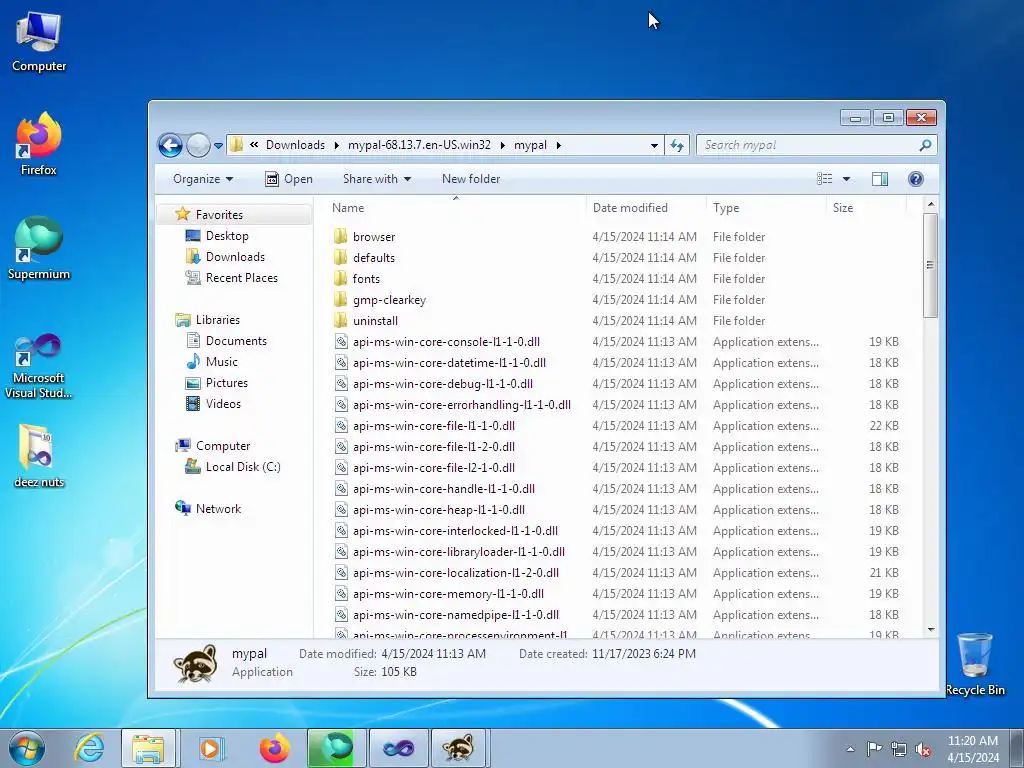Viewport: 1024px width, 768px height.
Task: Open the Supermium desktop shortcut
Action: coord(39,248)
